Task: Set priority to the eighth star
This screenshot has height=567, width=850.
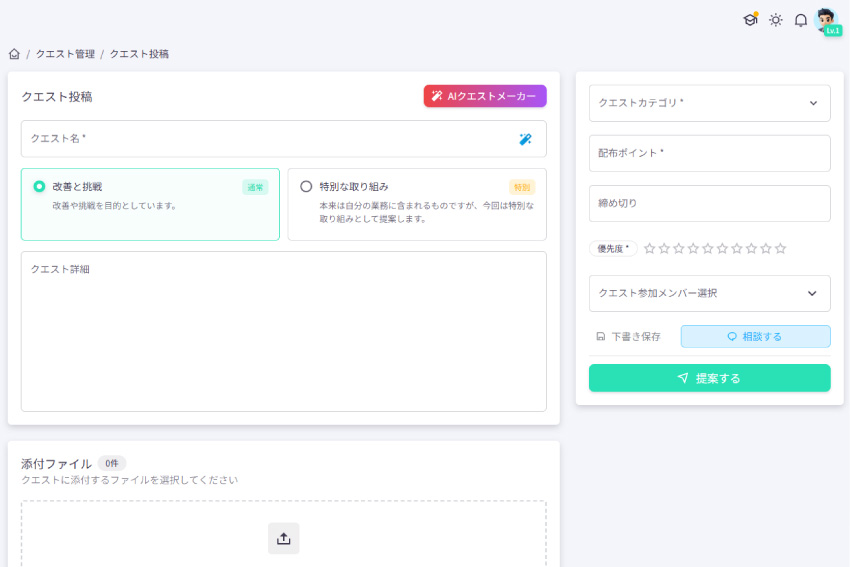Action: click(751, 249)
